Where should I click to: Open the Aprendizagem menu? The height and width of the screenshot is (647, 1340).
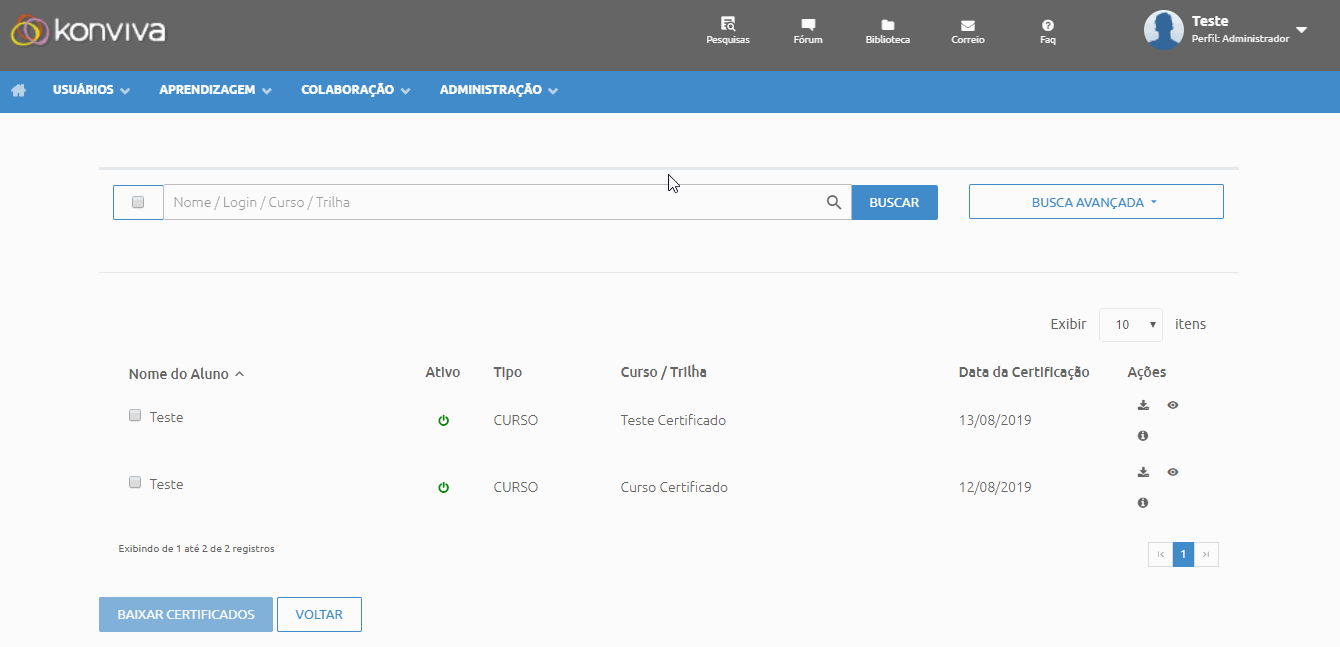click(x=216, y=90)
